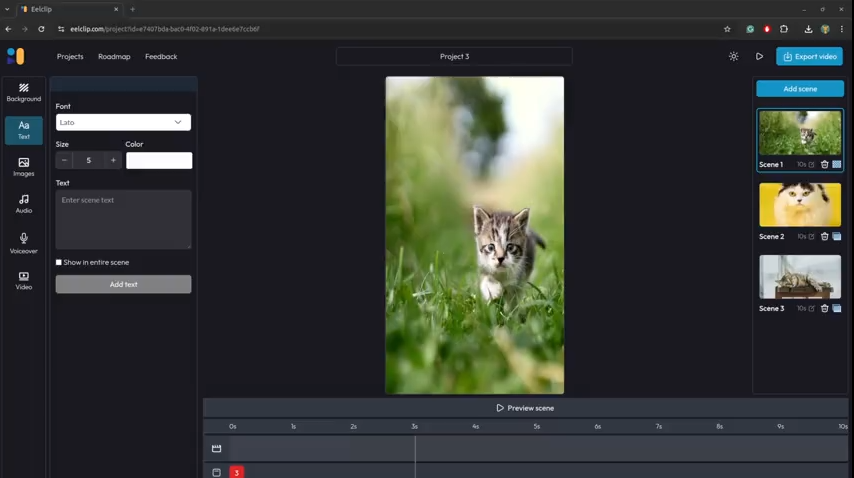Increase font size with plus button
This screenshot has height=478, width=854.
pyautogui.click(x=113, y=160)
